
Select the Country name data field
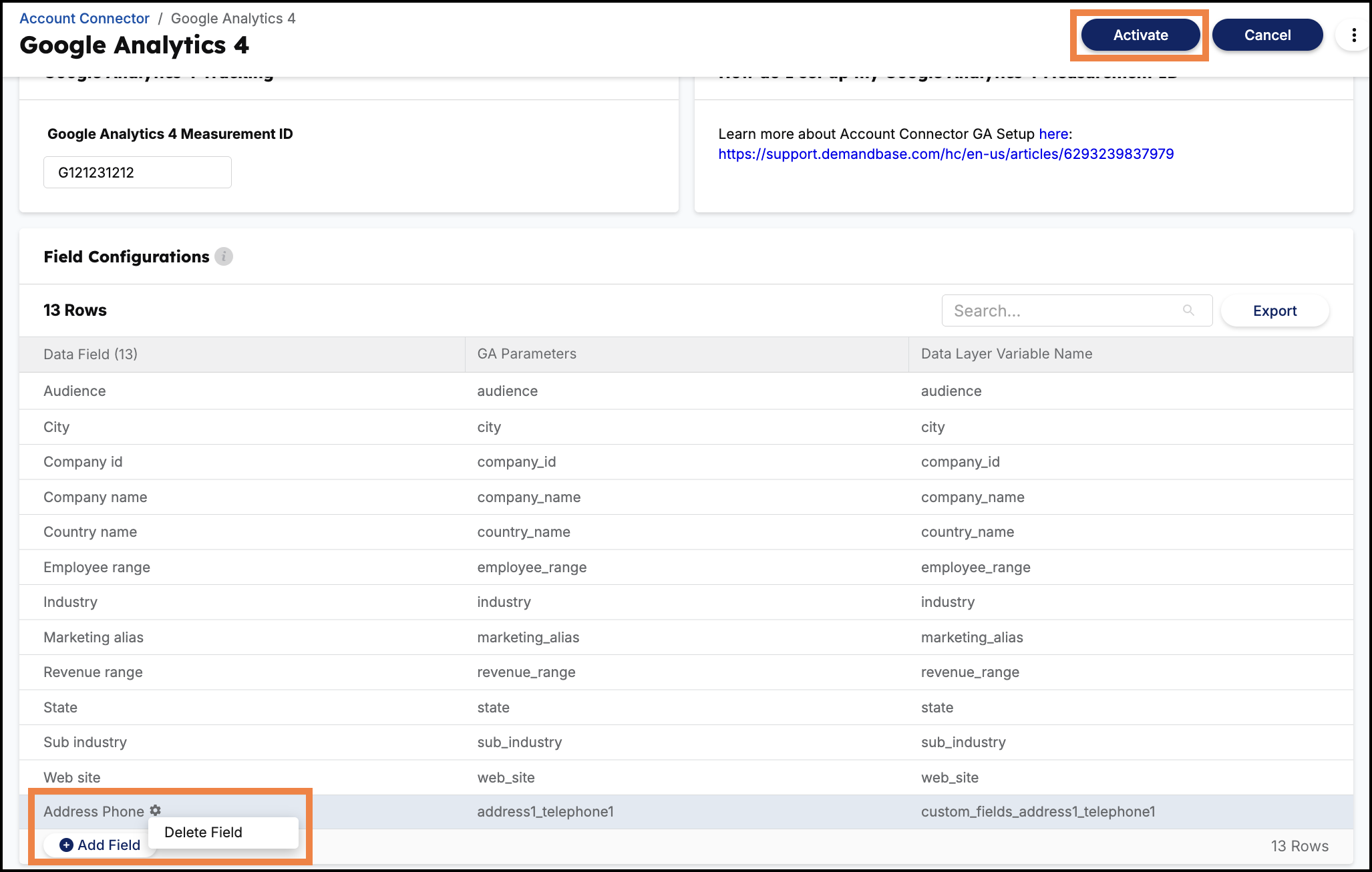[90, 532]
